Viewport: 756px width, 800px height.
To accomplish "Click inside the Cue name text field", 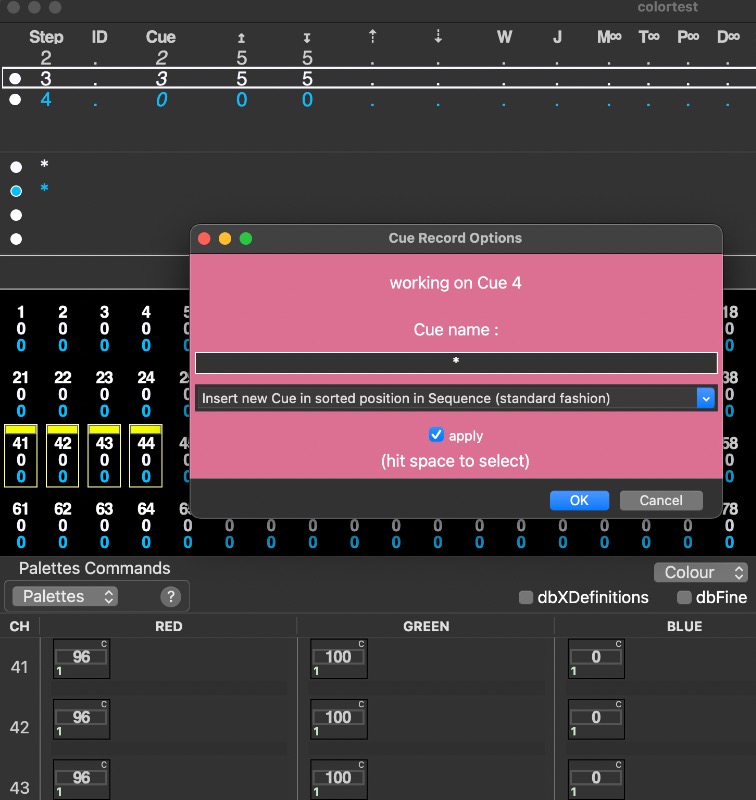I will (456, 362).
